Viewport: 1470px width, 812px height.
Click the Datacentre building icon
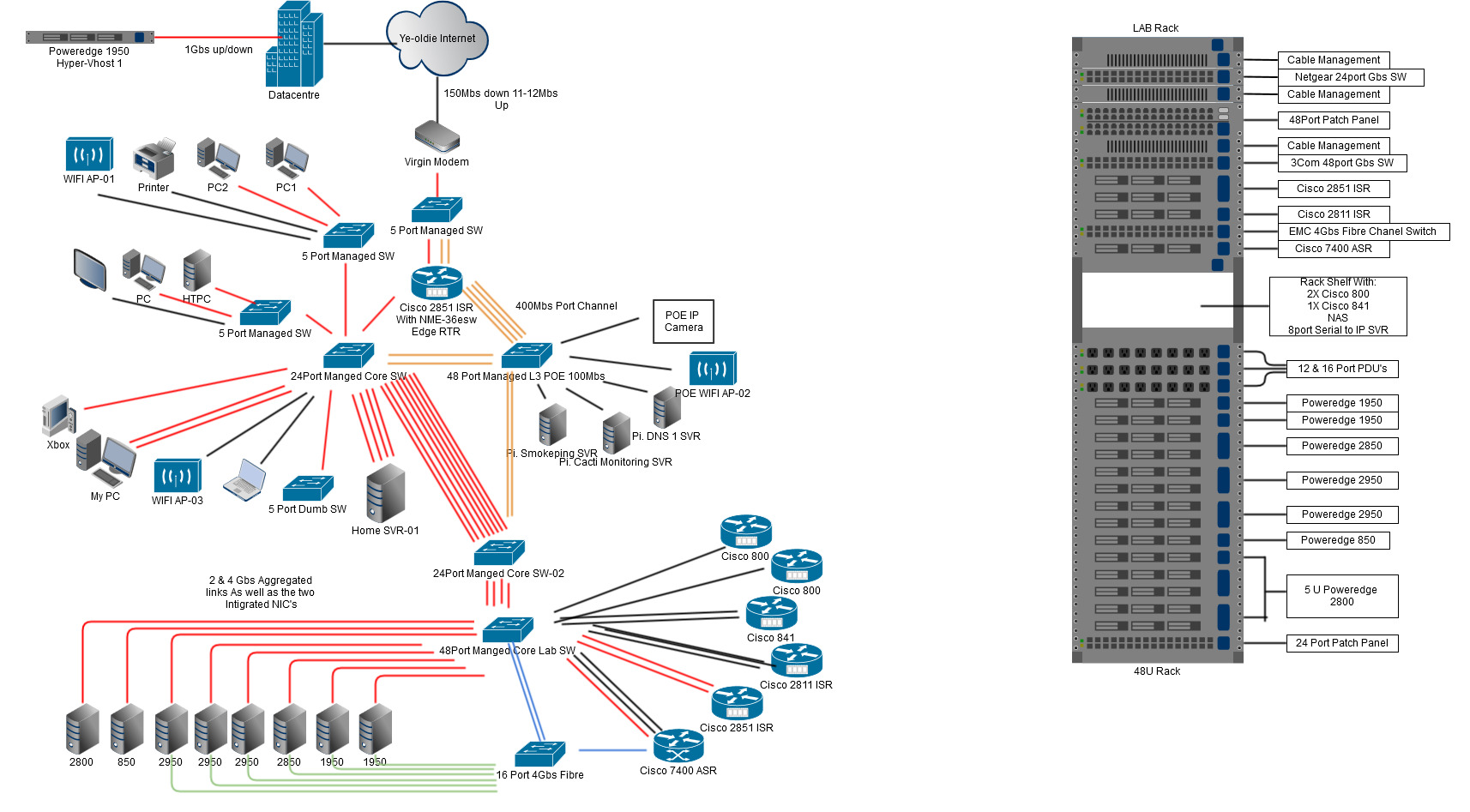click(294, 43)
